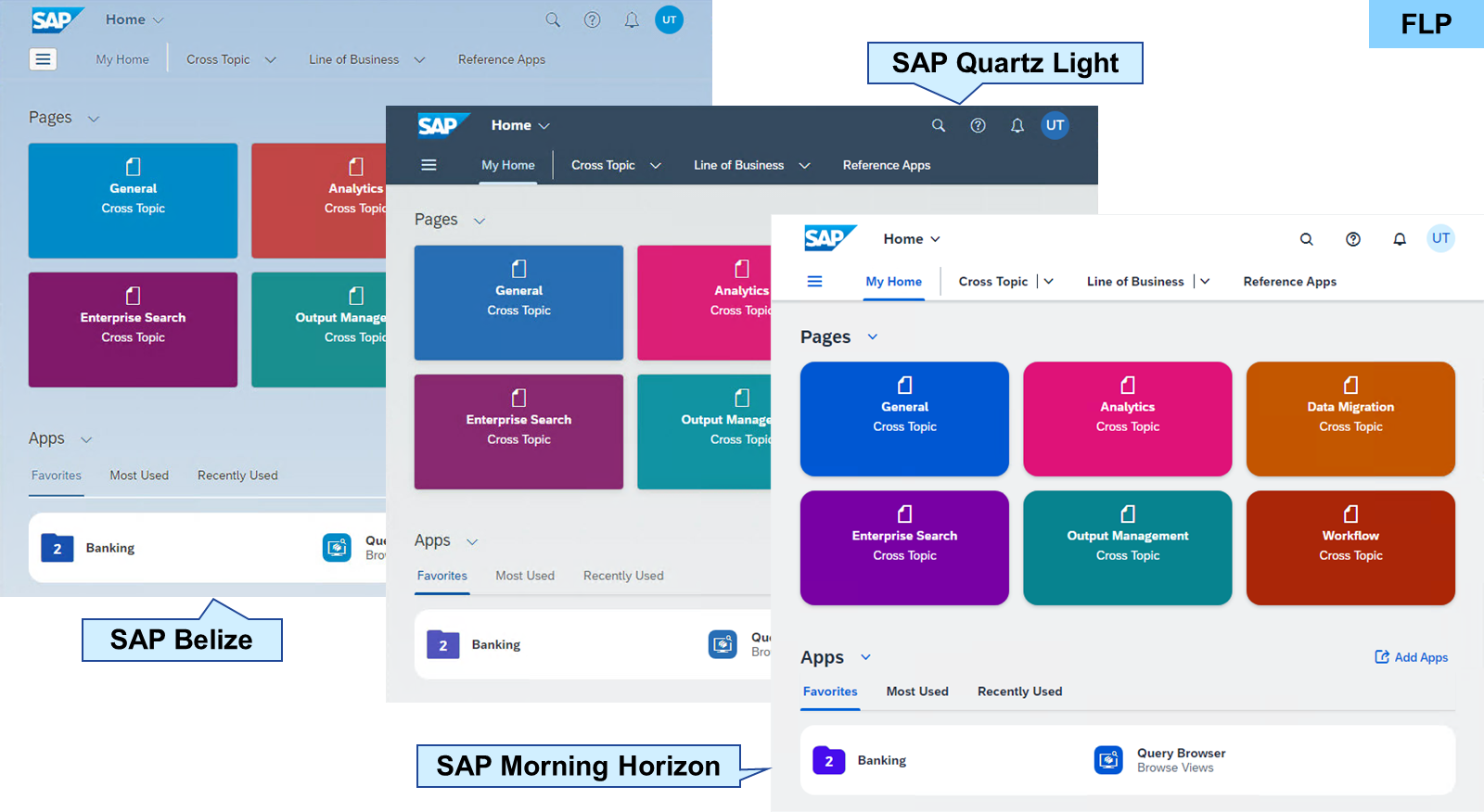The image size is (1484, 812).
Task: Select Most Used tab in Belize window
Action: pos(139,476)
